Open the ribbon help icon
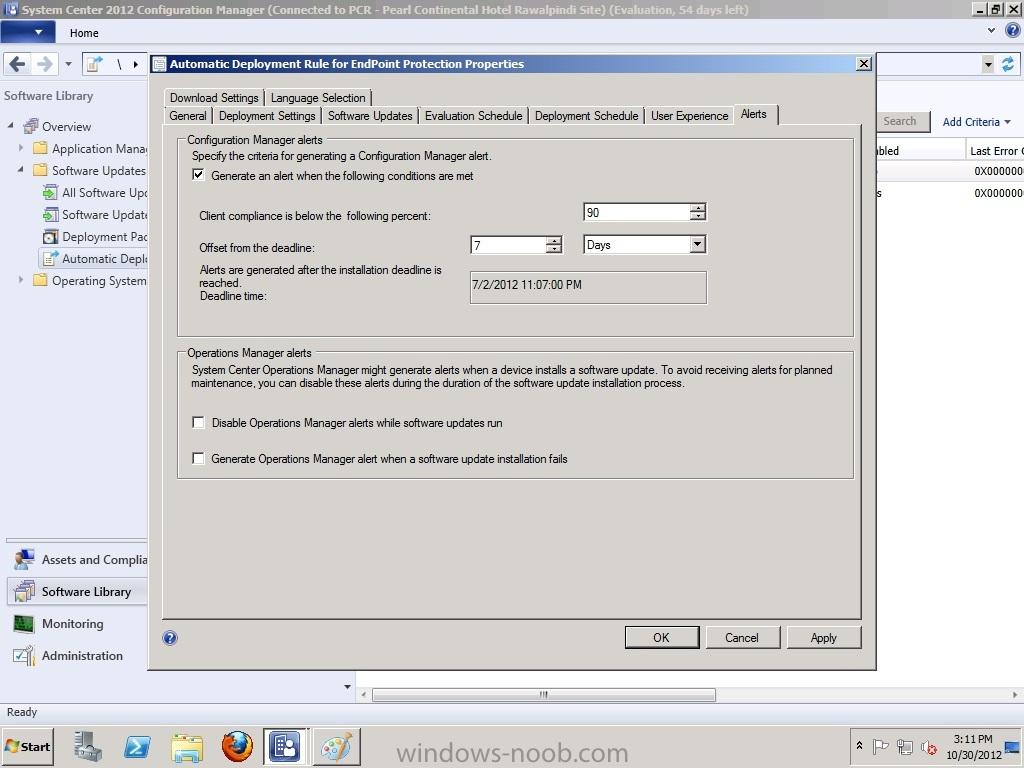1024x768 pixels. pos(1013,30)
